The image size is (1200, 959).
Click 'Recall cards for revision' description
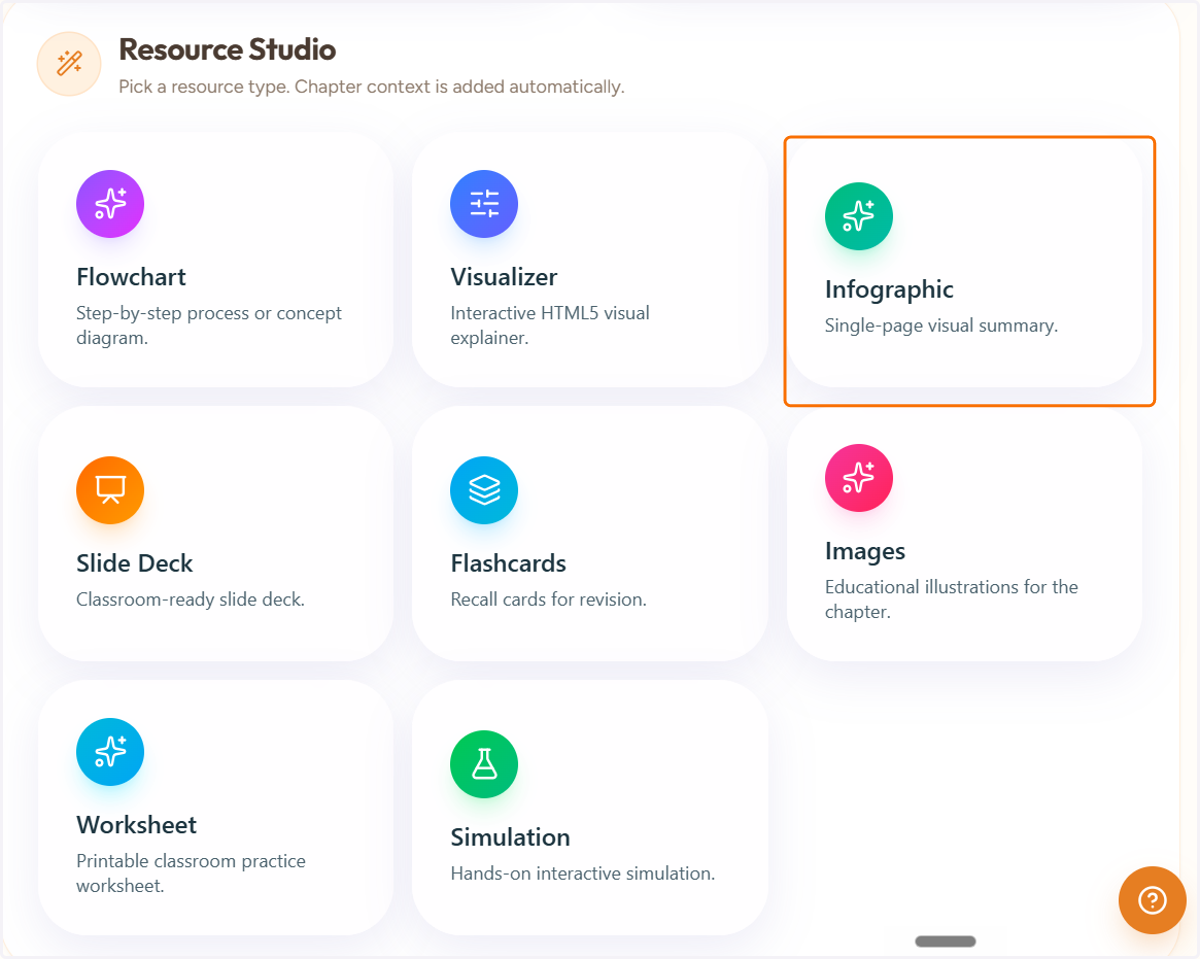548,600
